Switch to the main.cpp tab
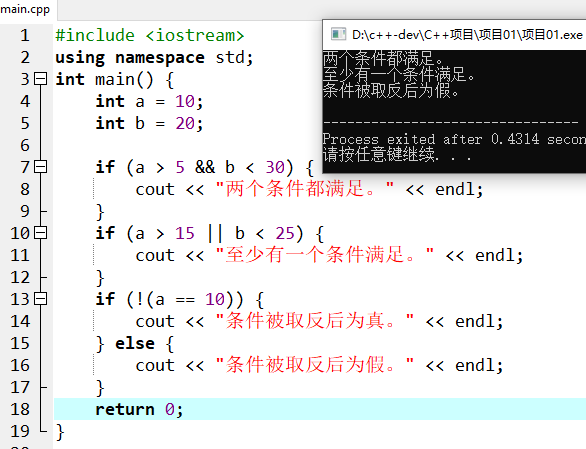 [25, 9]
